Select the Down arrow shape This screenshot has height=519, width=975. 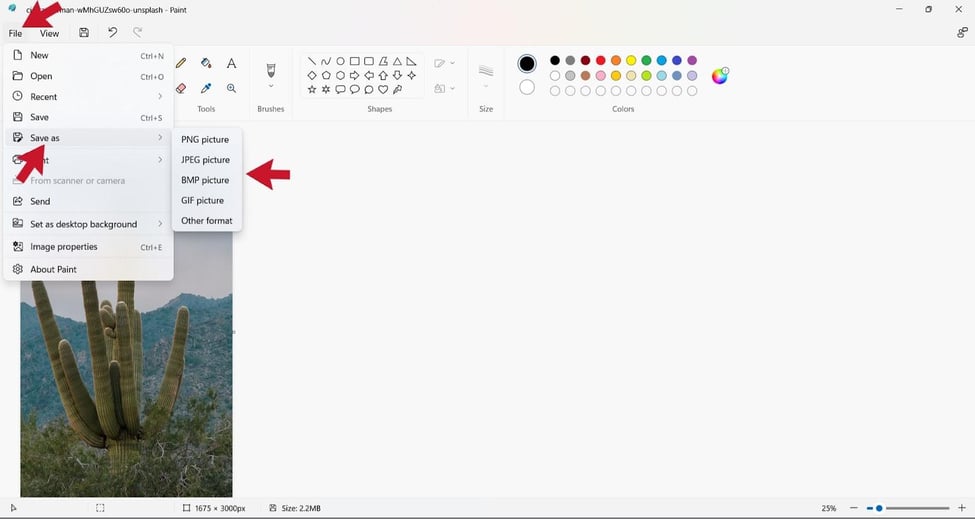(397, 75)
